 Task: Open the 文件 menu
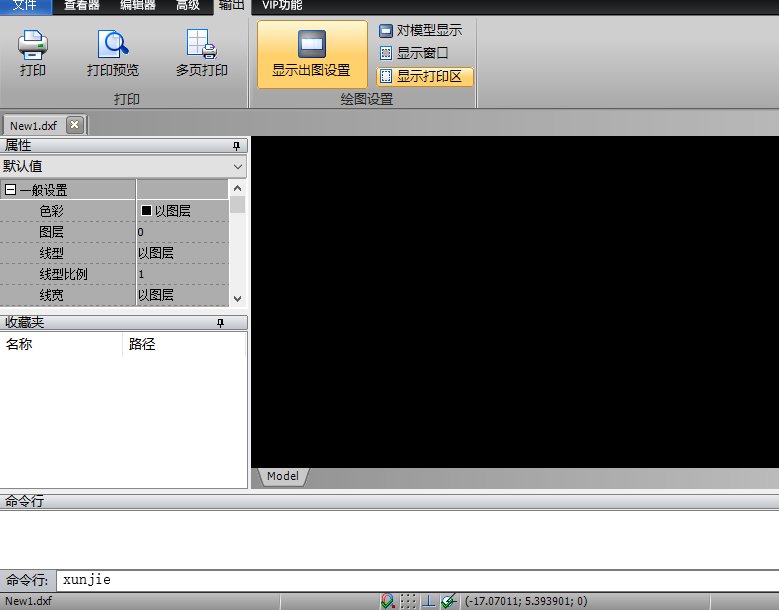tap(25, 5)
